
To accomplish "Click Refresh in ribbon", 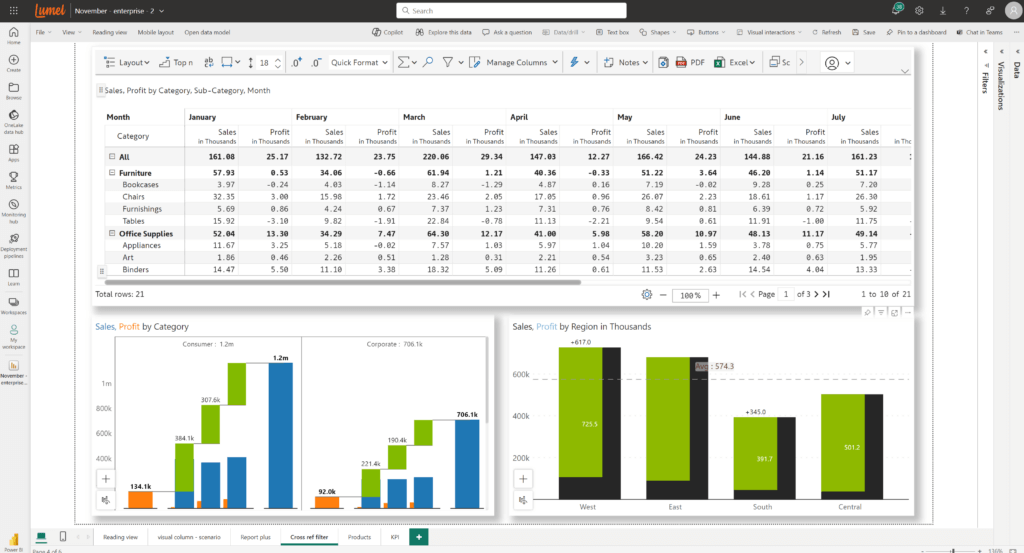I will point(826,32).
